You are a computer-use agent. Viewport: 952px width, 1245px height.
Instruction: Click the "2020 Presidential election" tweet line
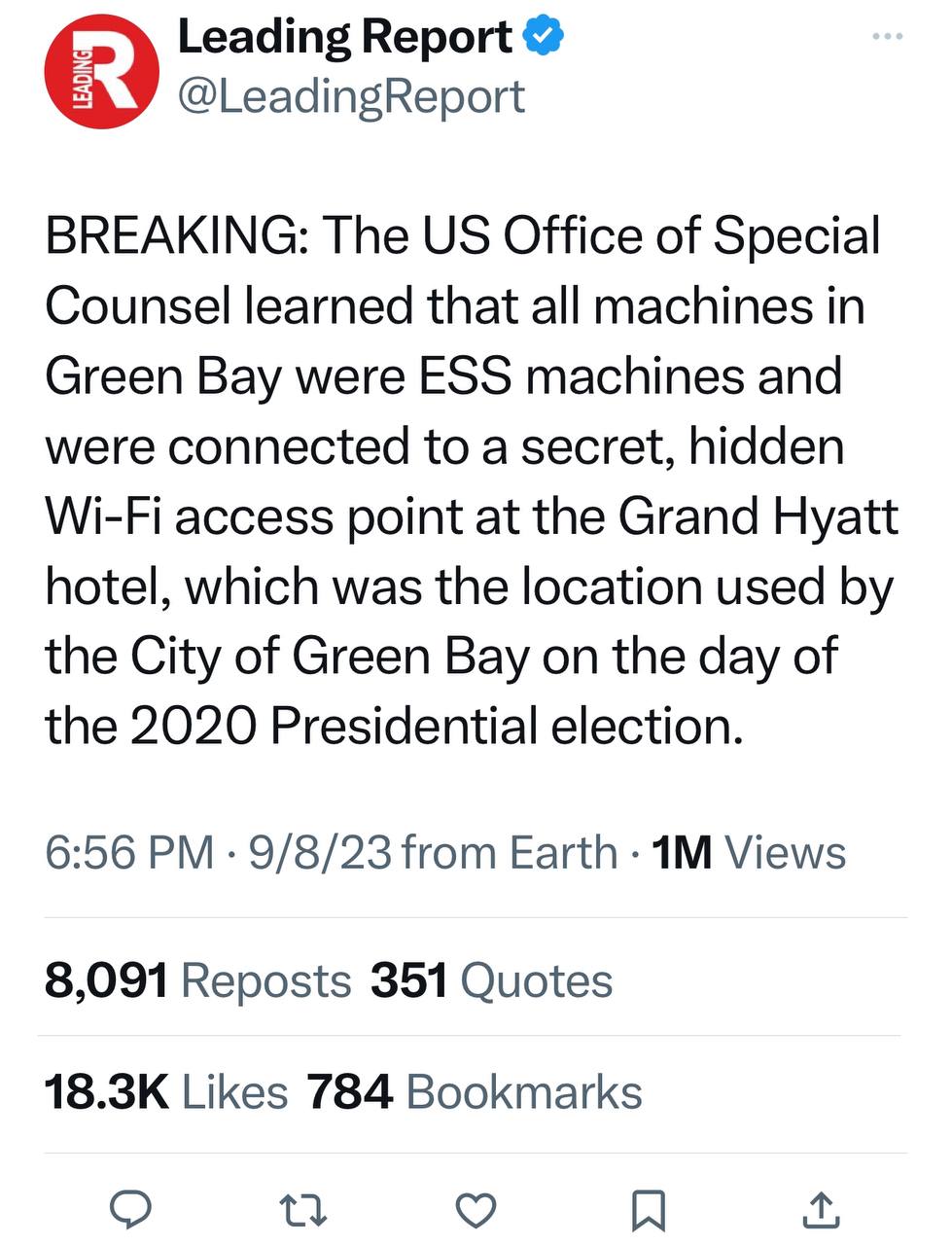point(394,726)
